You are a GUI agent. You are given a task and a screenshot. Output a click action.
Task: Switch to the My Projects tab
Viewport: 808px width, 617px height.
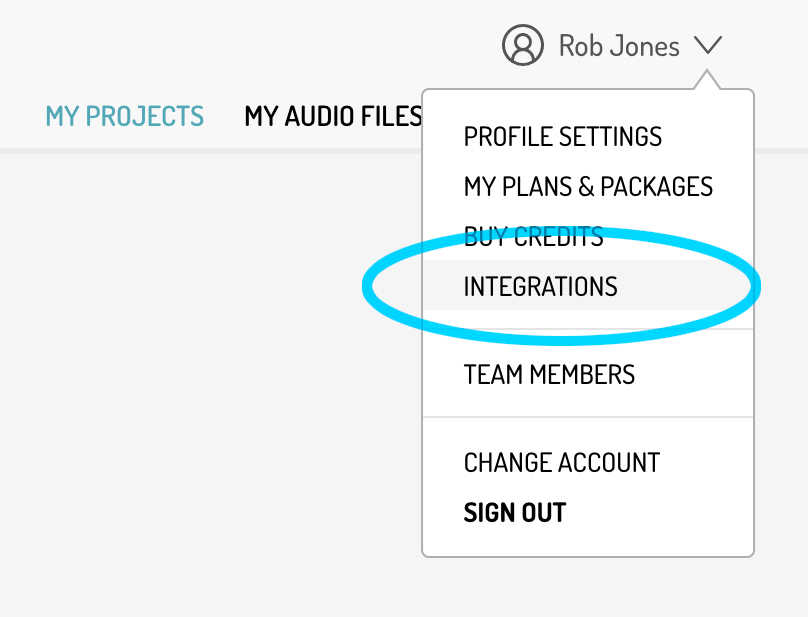point(125,115)
